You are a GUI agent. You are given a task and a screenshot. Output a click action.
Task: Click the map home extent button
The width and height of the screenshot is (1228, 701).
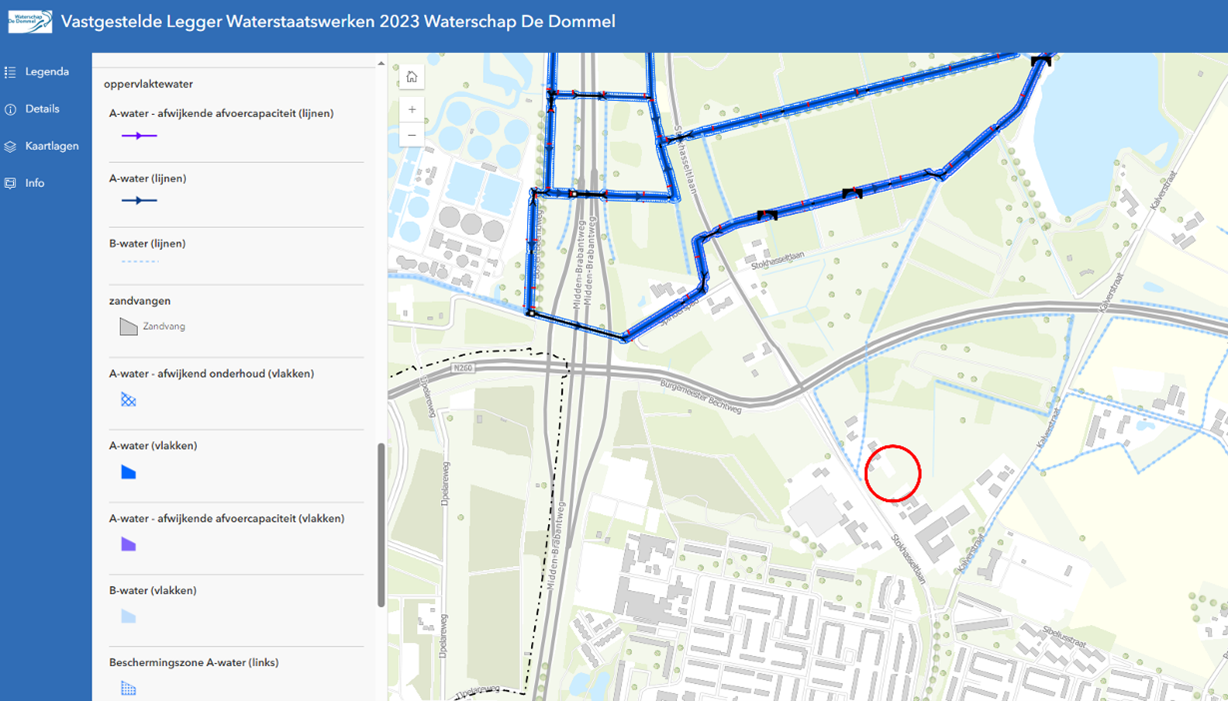[x=412, y=77]
